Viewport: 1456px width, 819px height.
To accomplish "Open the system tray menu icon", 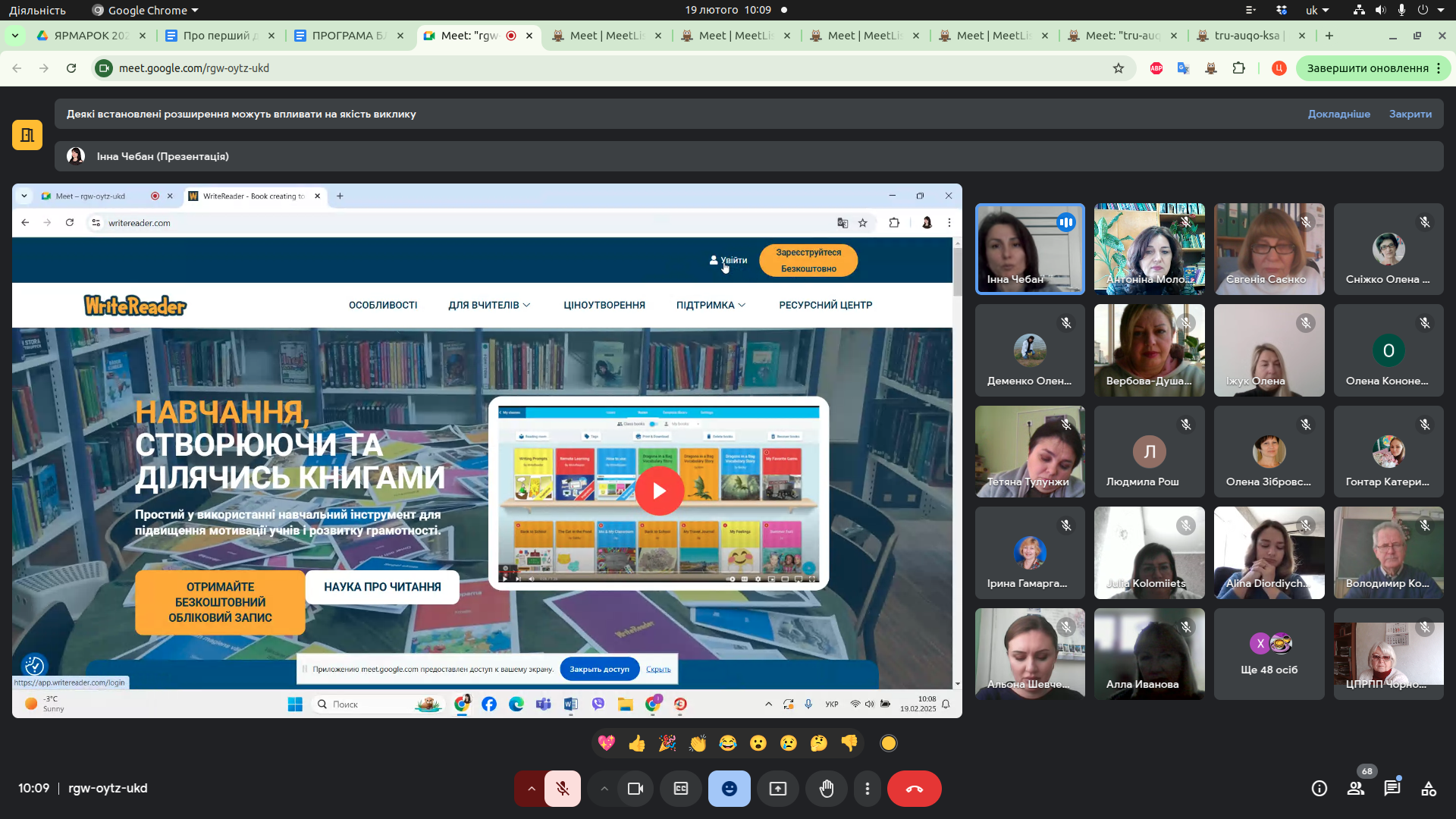I will coord(1250,11).
